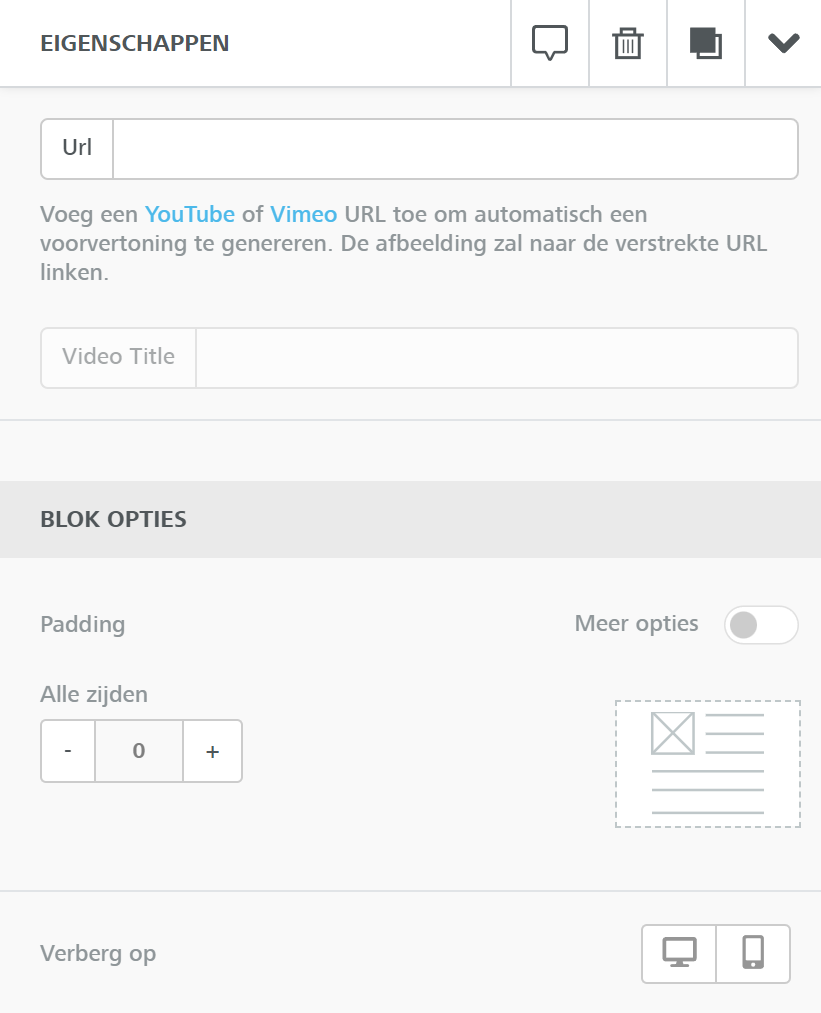Open the Vimeo link

pyautogui.click(x=303, y=214)
